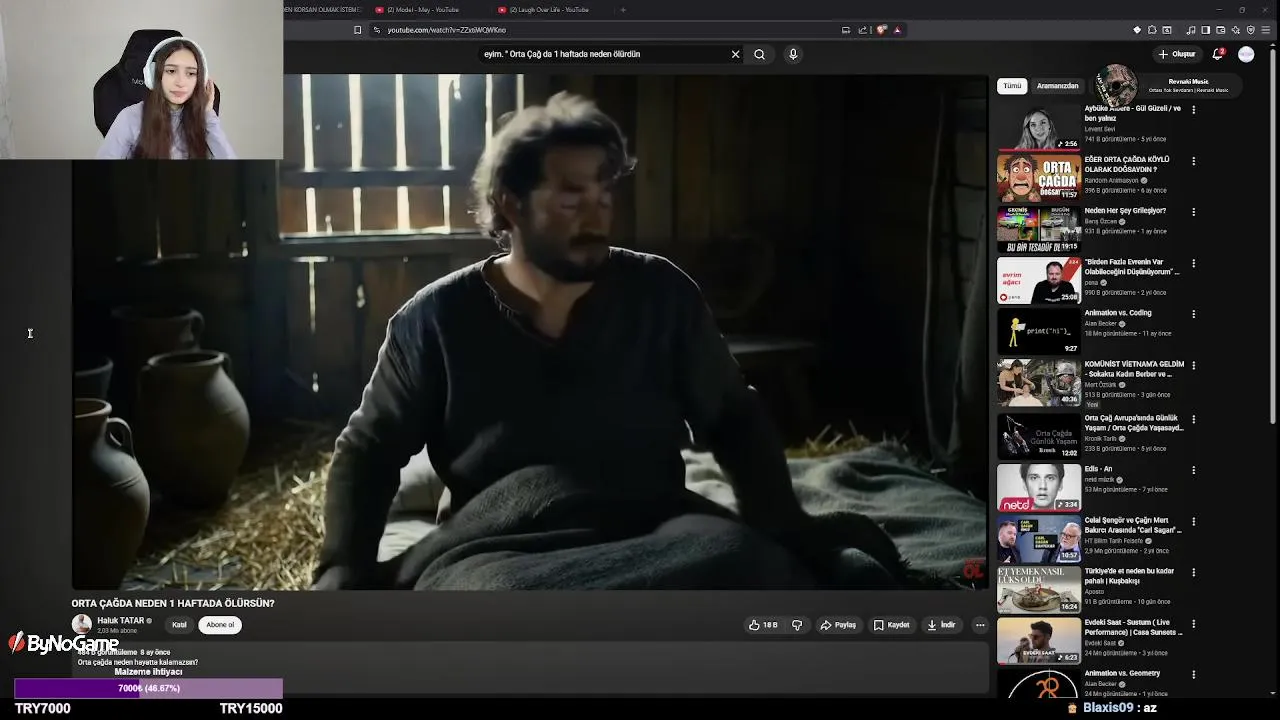Open YouTube notifications bell
The image size is (1280, 720).
pos(1218,54)
